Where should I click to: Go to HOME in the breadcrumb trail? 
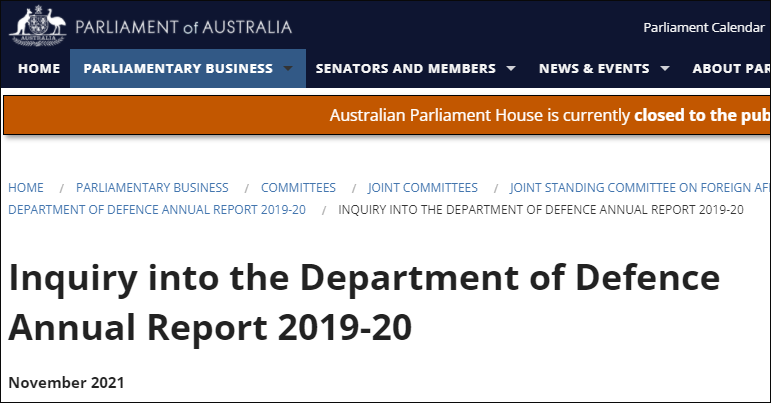[x=26, y=187]
